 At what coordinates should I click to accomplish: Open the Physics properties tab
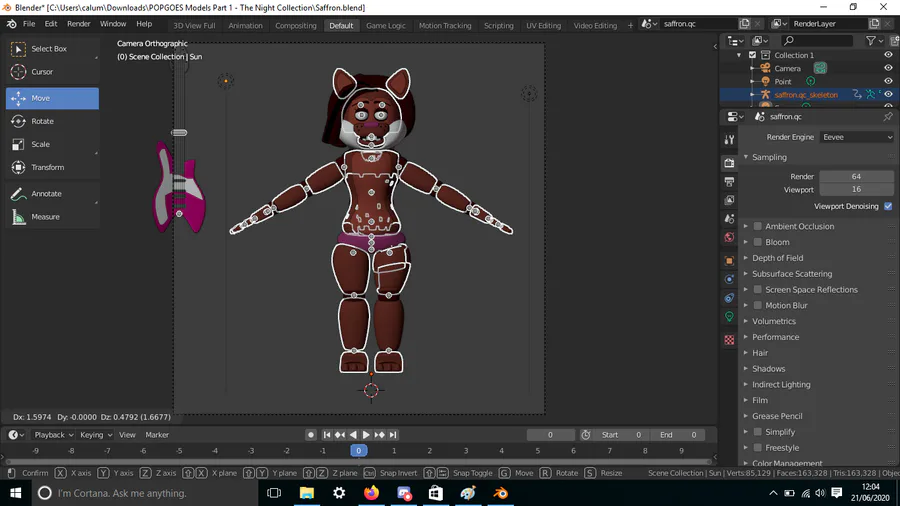[729, 279]
